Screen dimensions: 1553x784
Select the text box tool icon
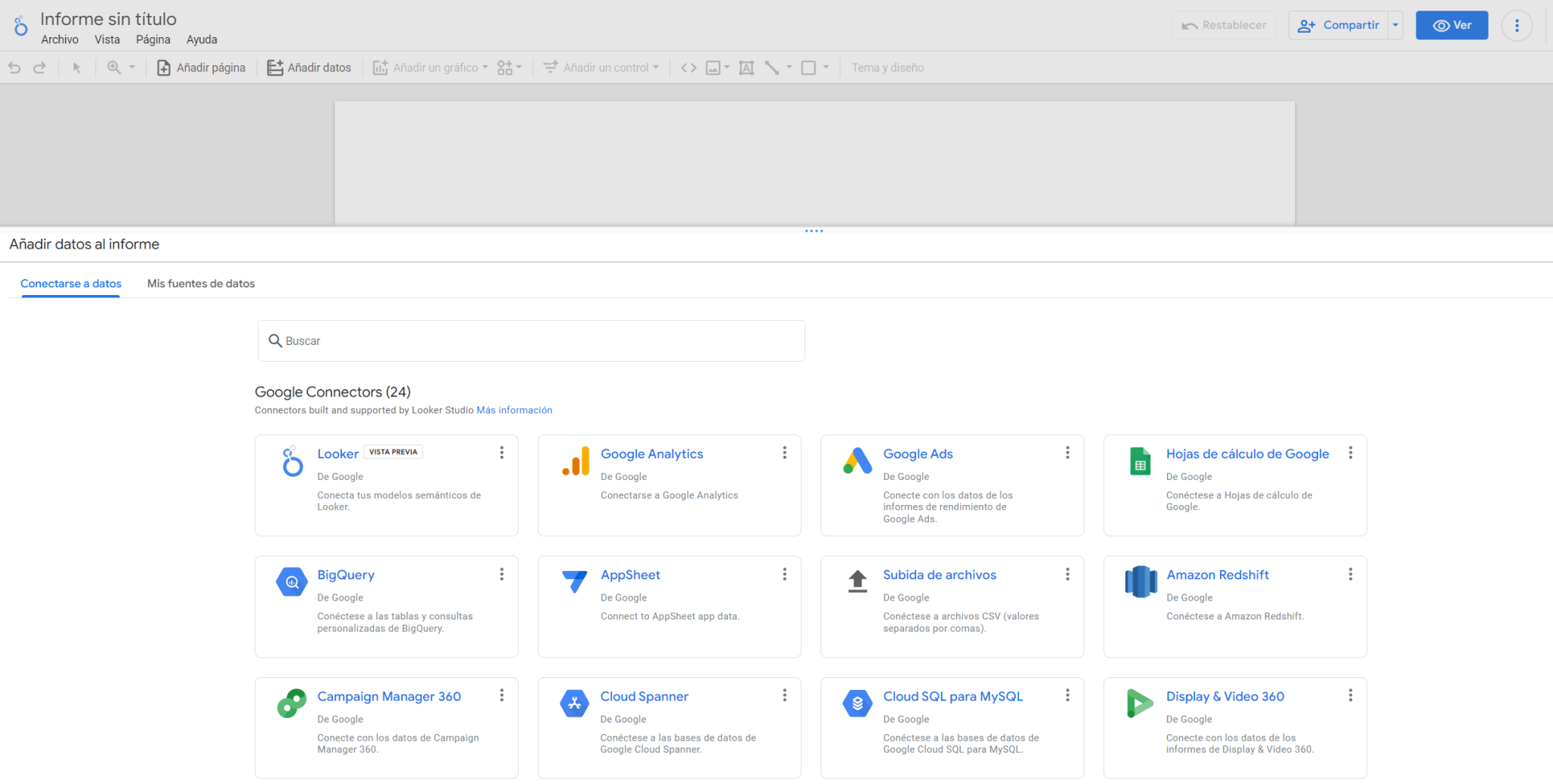point(746,67)
